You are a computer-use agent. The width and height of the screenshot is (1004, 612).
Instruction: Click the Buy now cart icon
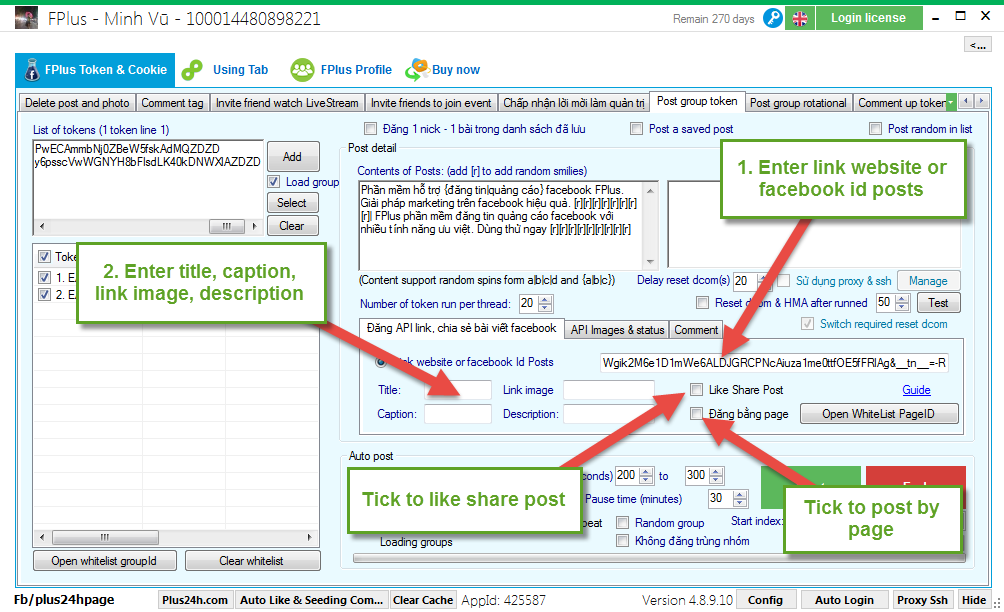(417, 70)
